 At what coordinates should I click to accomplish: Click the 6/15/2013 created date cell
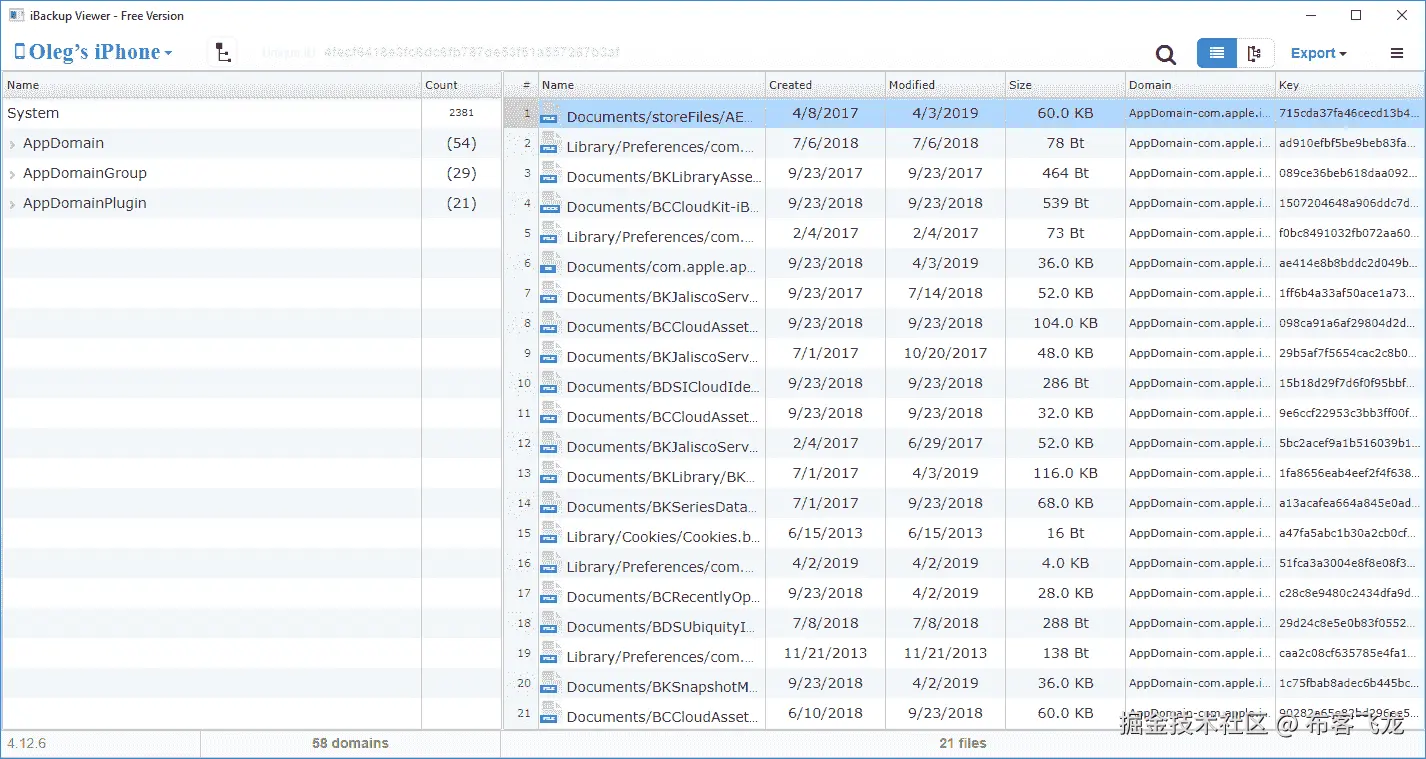pos(825,533)
